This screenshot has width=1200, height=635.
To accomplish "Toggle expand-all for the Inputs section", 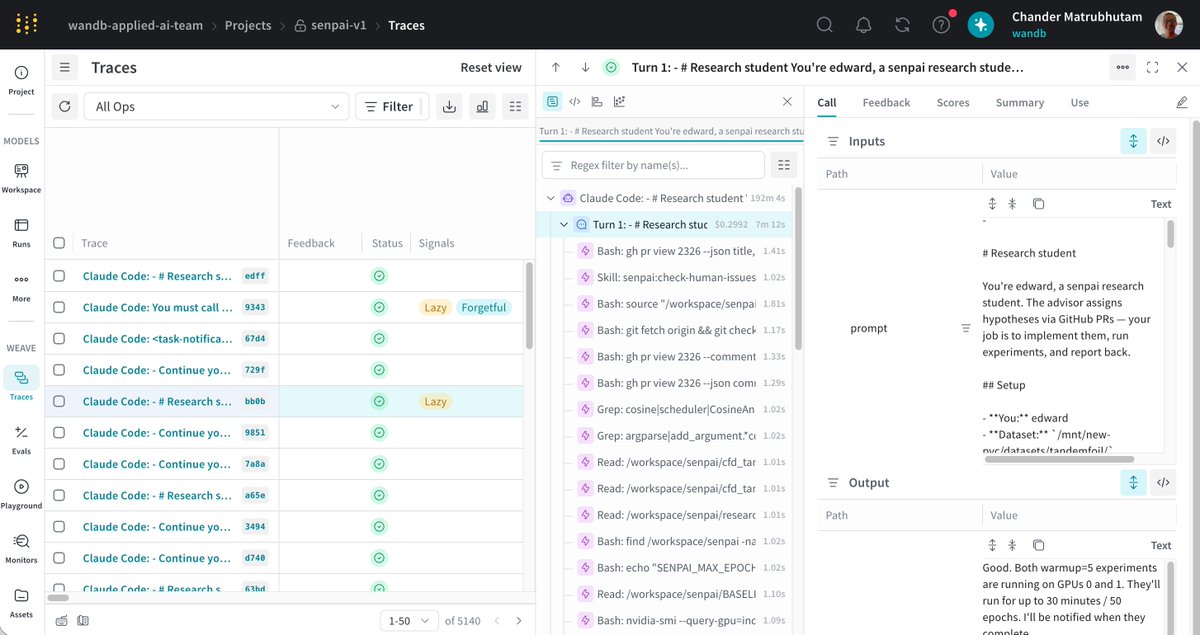I will tap(1133, 141).
